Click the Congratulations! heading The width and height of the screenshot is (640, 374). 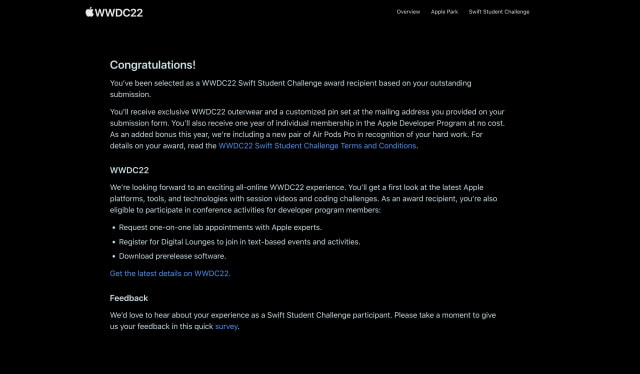[x=153, y=65]
